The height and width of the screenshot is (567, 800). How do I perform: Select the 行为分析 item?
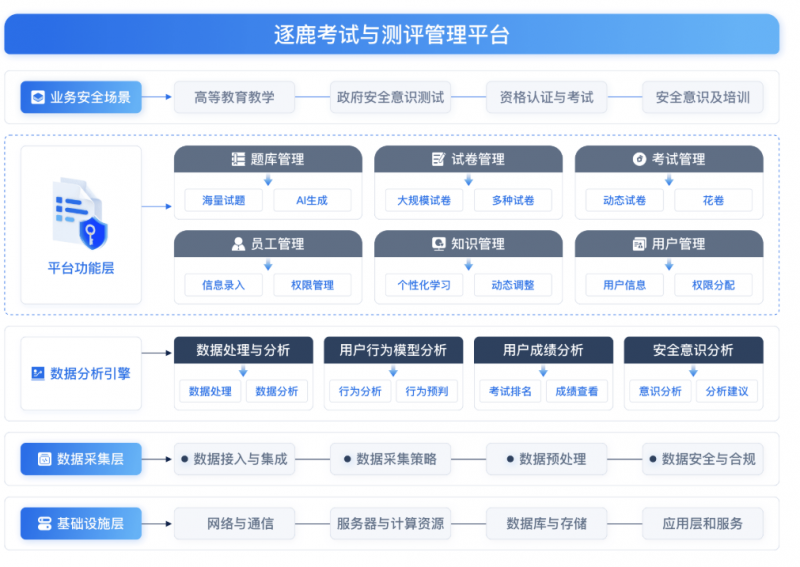(x=360, y=391)
